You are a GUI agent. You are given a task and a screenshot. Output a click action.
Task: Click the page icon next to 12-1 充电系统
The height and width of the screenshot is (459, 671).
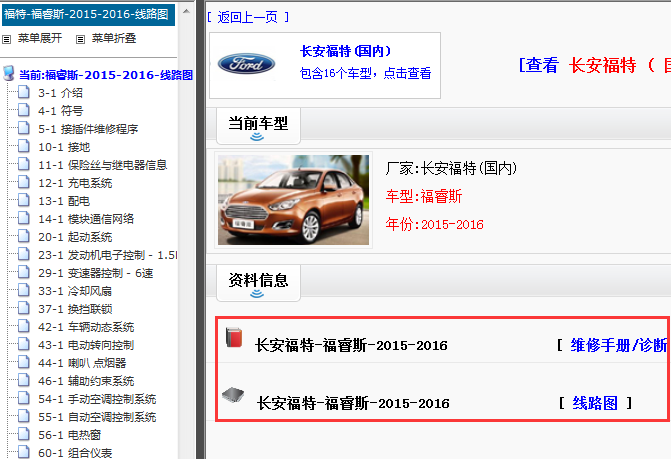click(x=24, y=182)
